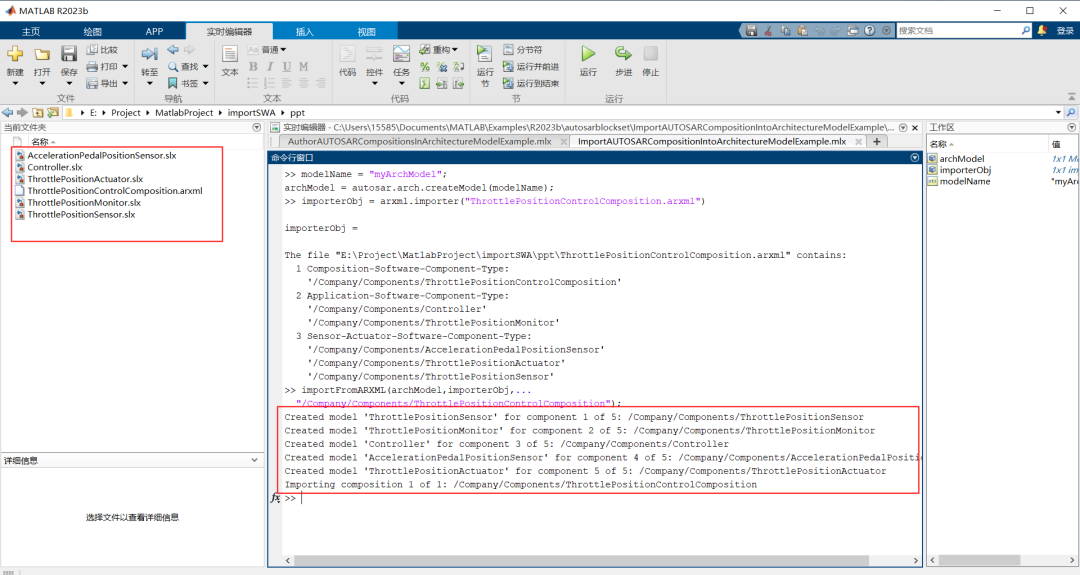Click the notification bell icon
This screenshot has width=1080, height=575.
pos(1041,31)
